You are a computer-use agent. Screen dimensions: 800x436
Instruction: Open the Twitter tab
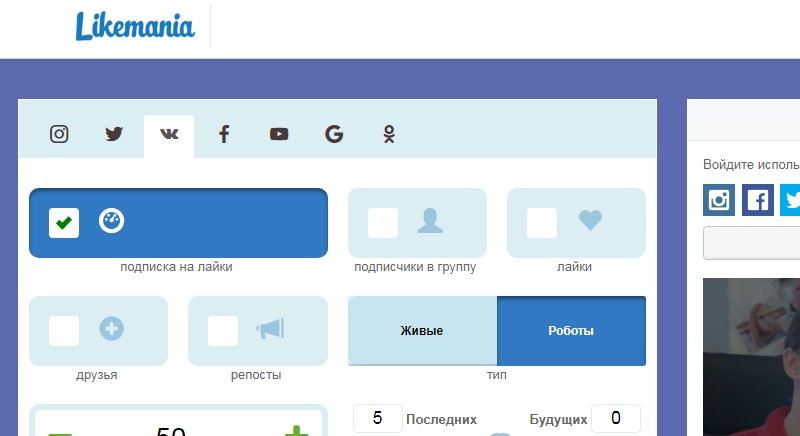(114, 134)
